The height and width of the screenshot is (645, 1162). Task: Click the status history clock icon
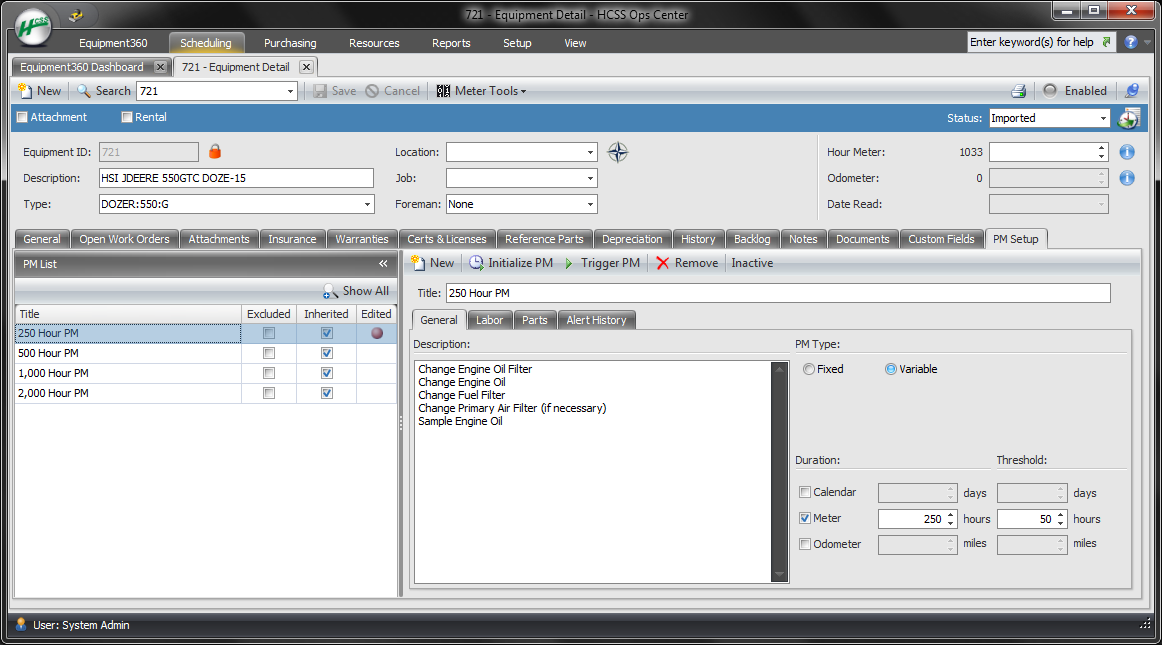1129,118
